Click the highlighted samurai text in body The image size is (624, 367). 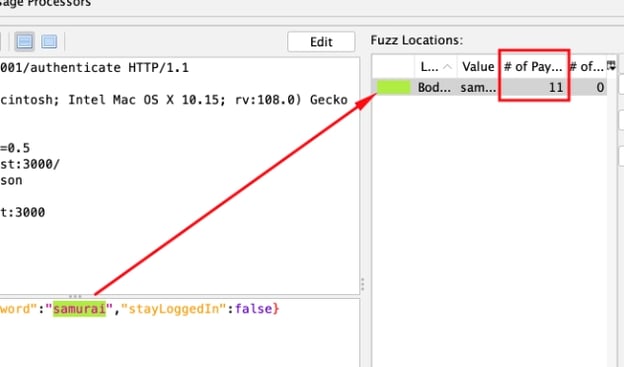coord(80,309)
